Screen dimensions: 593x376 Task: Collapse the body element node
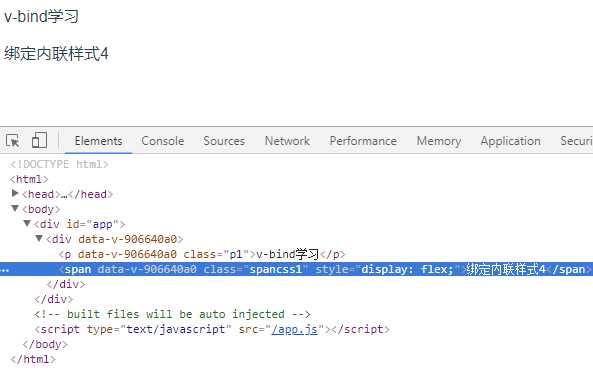[x=15, y=208]
